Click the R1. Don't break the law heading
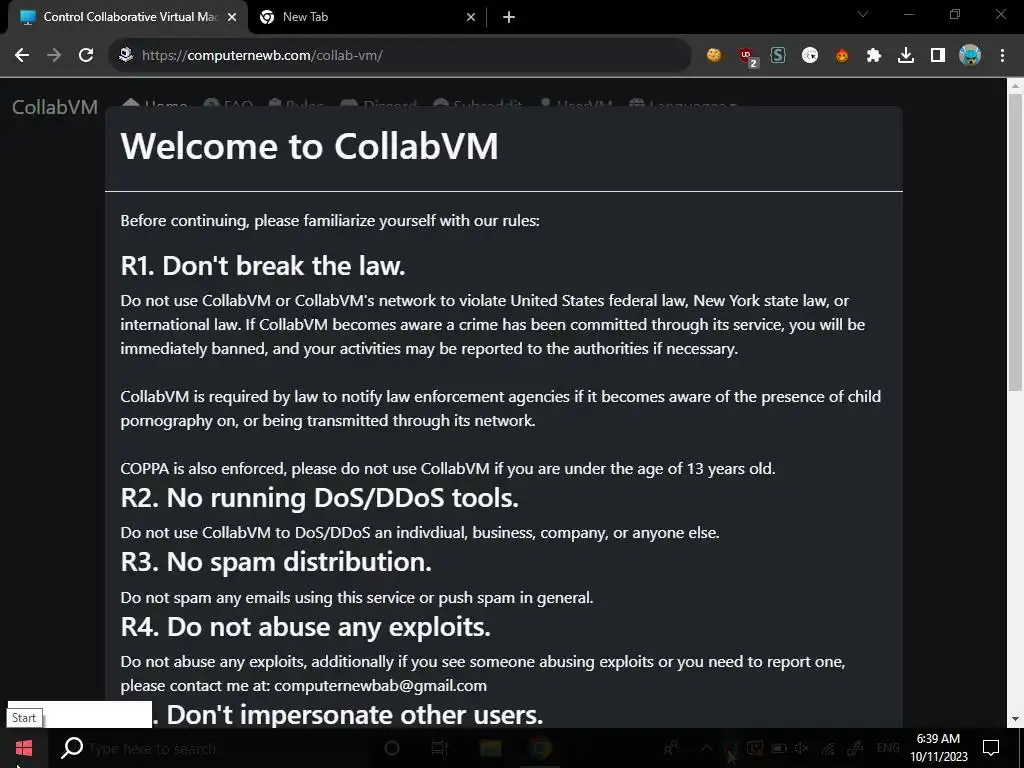The height and width of the screenshot is (768, 1024). tap(263, 266)
